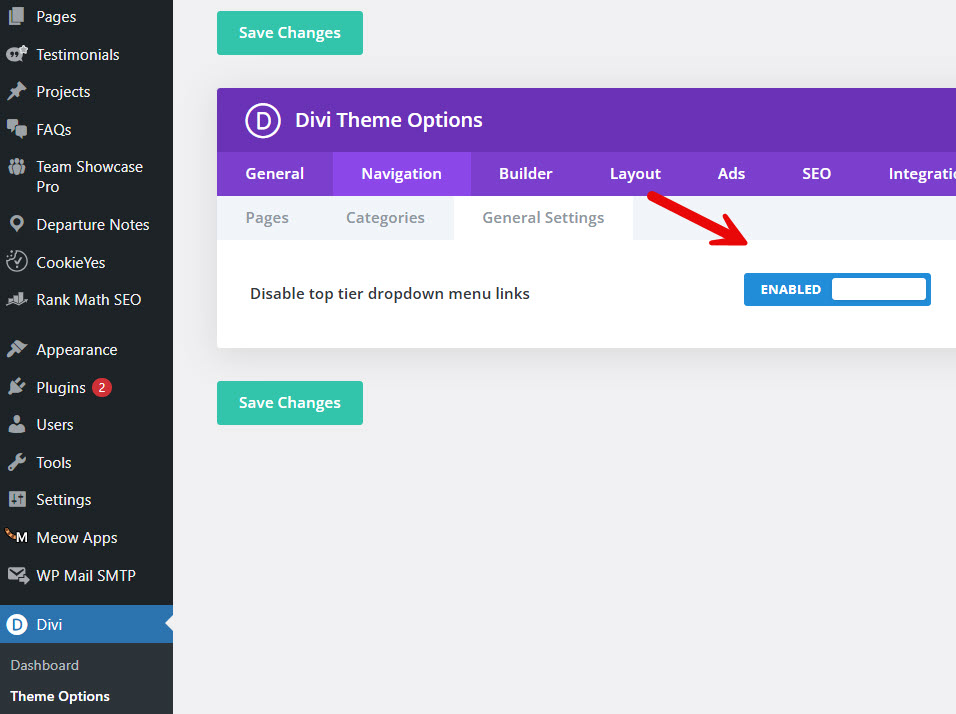Screen dimensions: 956x714
Task: Click the Users person icon
Action: [16, 424]
